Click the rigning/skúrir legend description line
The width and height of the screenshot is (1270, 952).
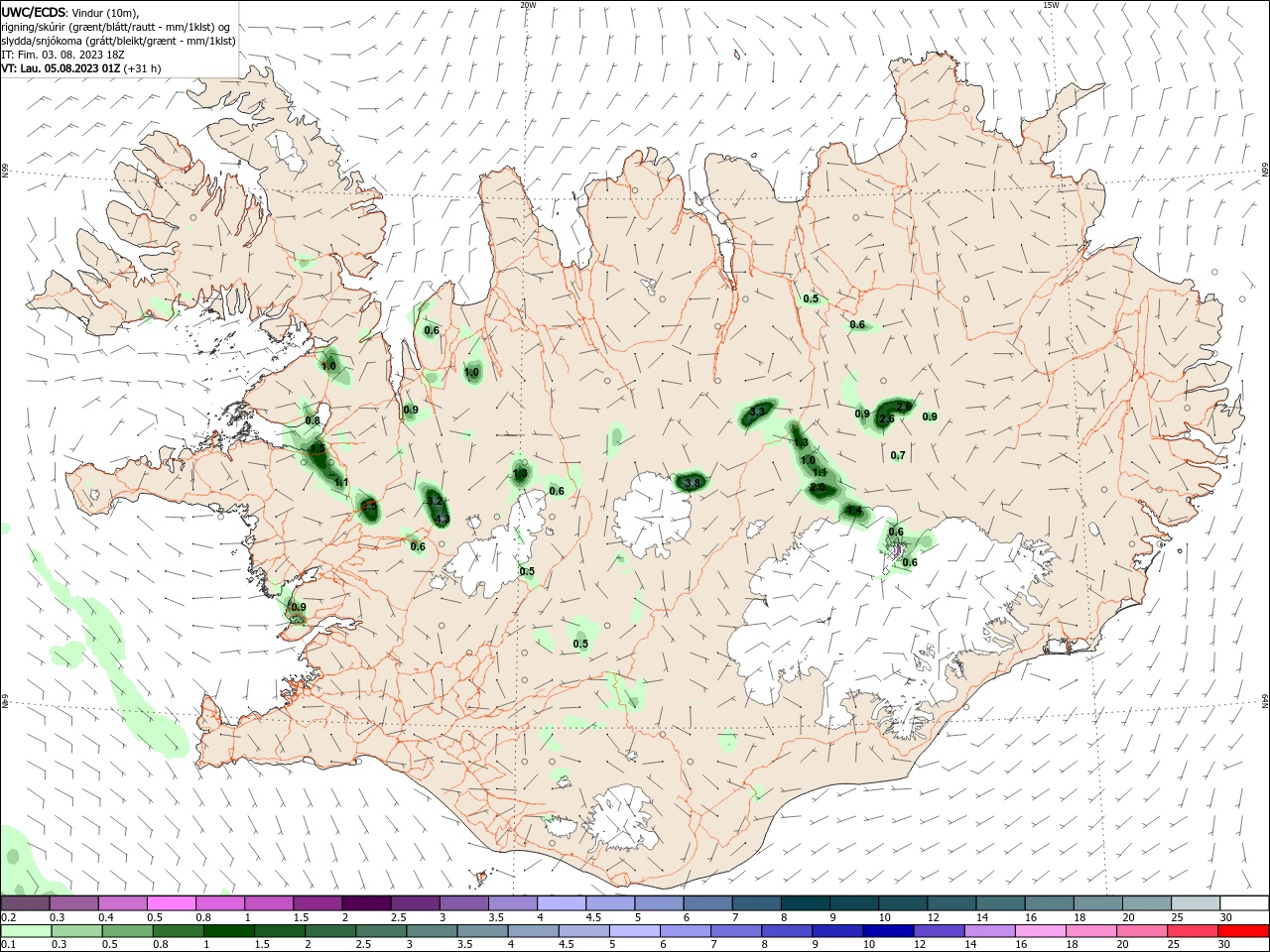(116, 27)
